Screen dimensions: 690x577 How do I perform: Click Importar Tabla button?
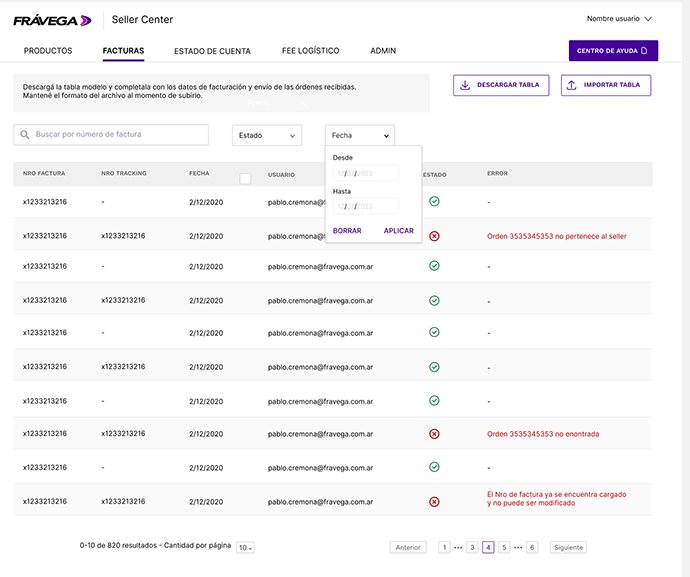[606, 85]
